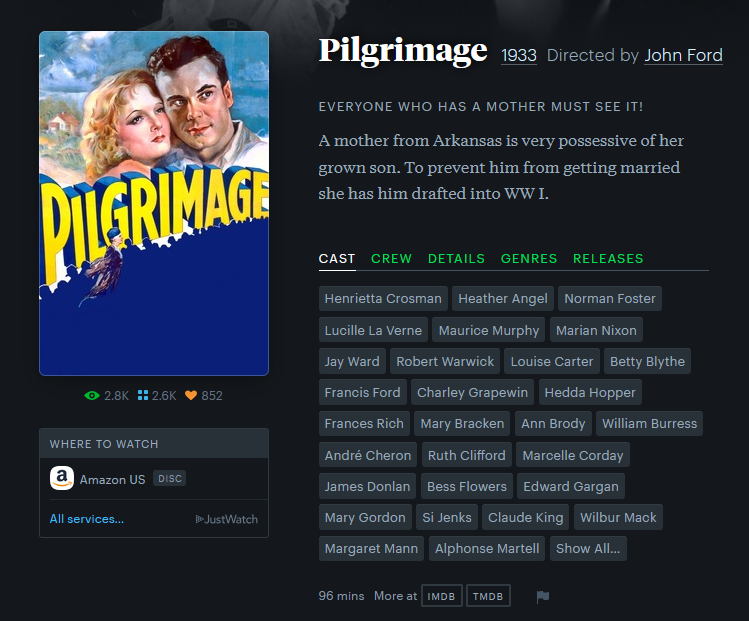Click the 852 likes count
The image size is (749, 621).
212,396
